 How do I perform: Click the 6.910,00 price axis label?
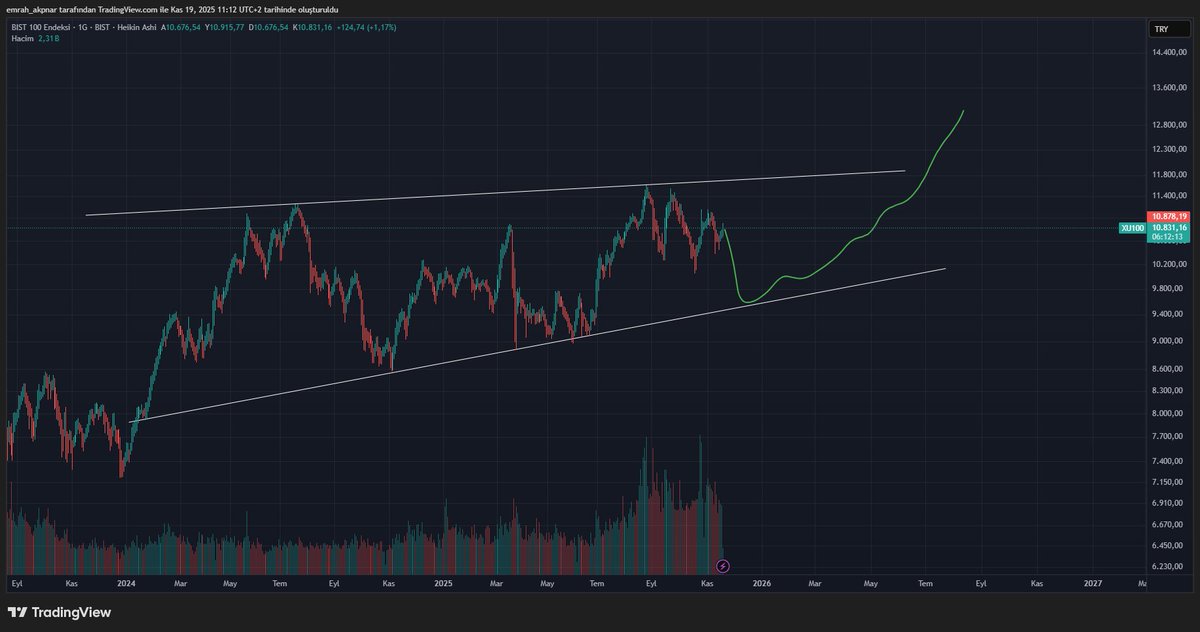[x=1168, y=503]
